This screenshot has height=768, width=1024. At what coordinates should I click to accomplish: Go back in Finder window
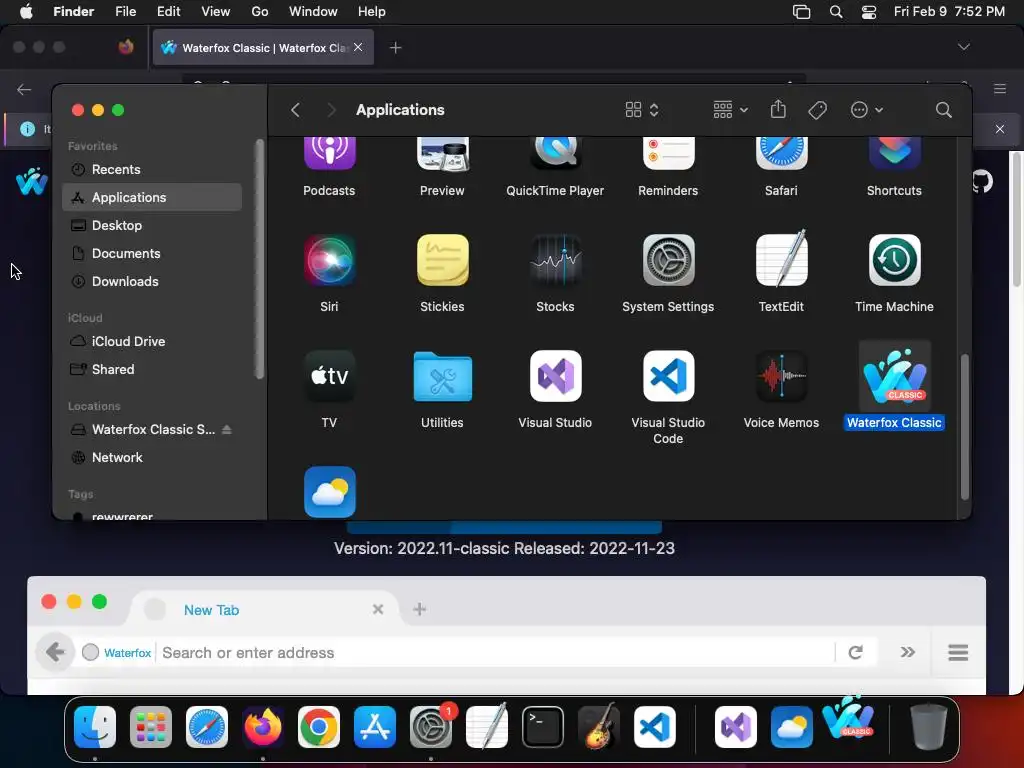click(295, 110)
